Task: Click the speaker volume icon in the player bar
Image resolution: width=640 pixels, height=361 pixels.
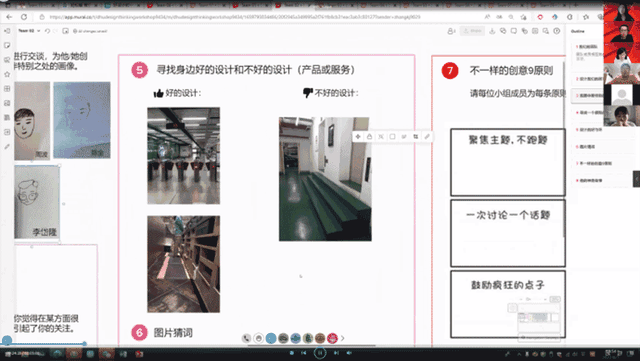Action: 349,353
